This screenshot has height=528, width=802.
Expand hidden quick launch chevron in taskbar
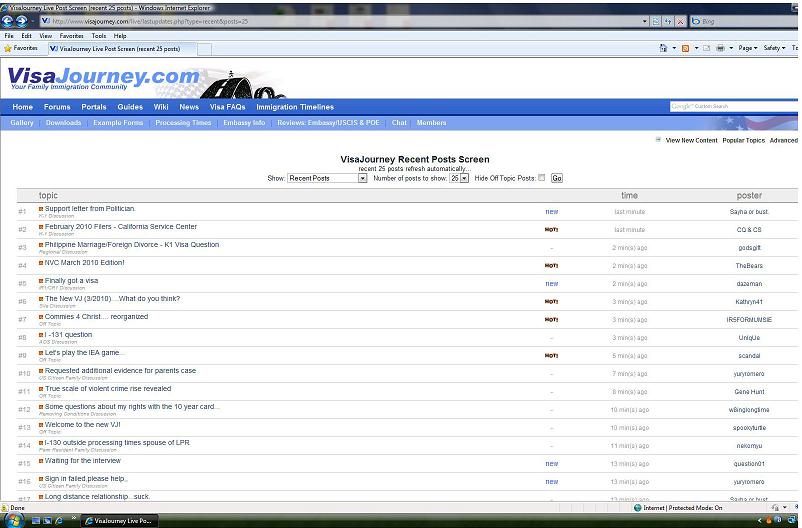point(74,518)
